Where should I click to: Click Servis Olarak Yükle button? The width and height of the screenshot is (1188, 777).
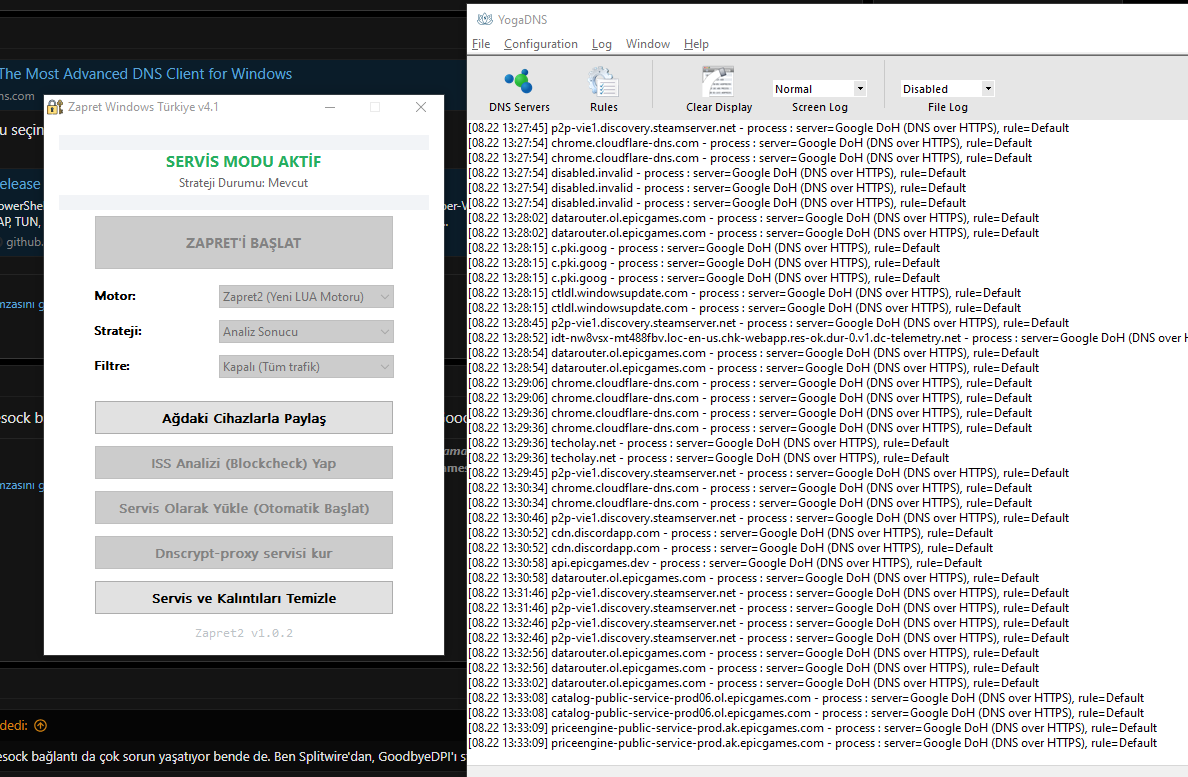point(244,508)
